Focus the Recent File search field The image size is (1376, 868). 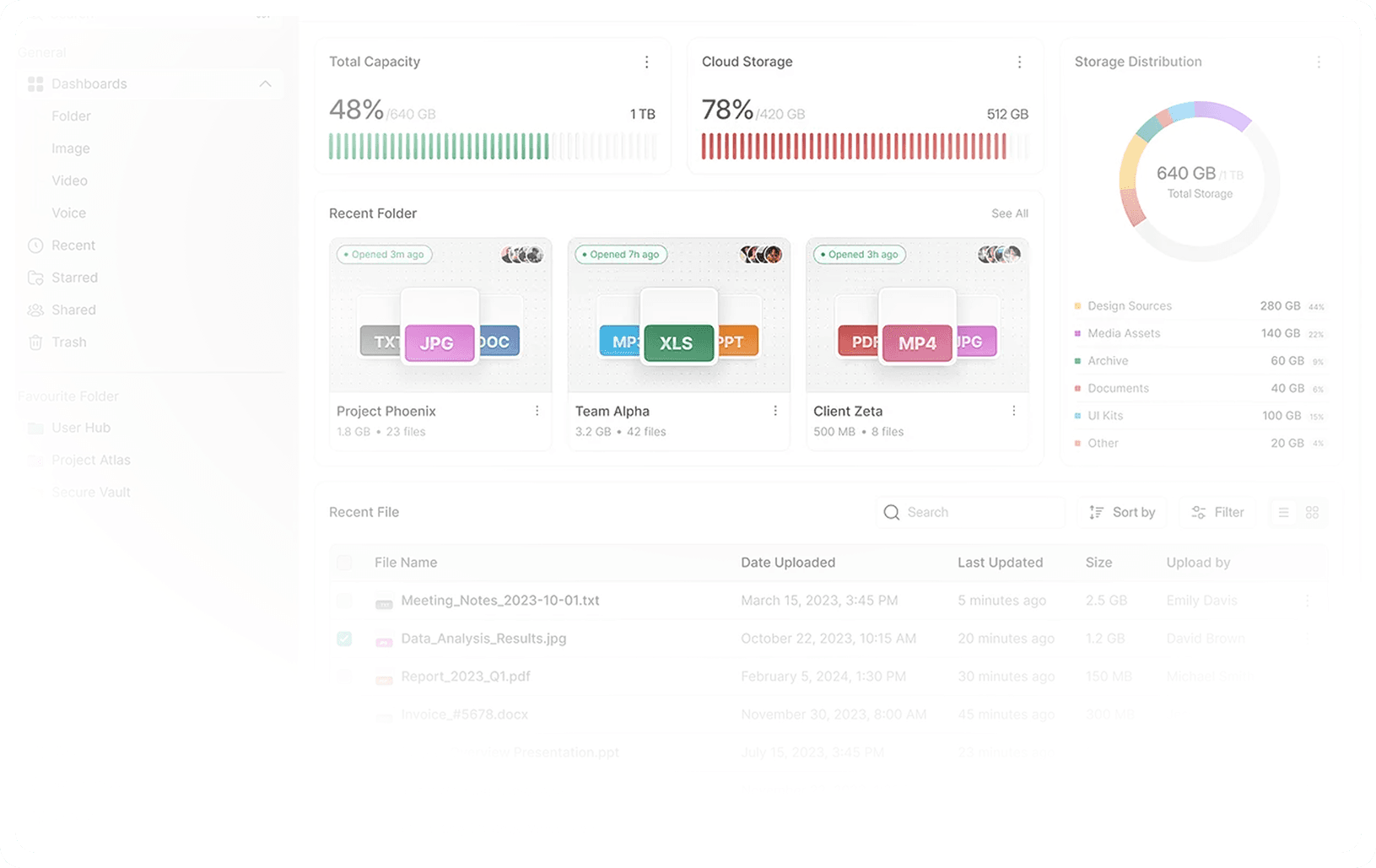point(970,512)
